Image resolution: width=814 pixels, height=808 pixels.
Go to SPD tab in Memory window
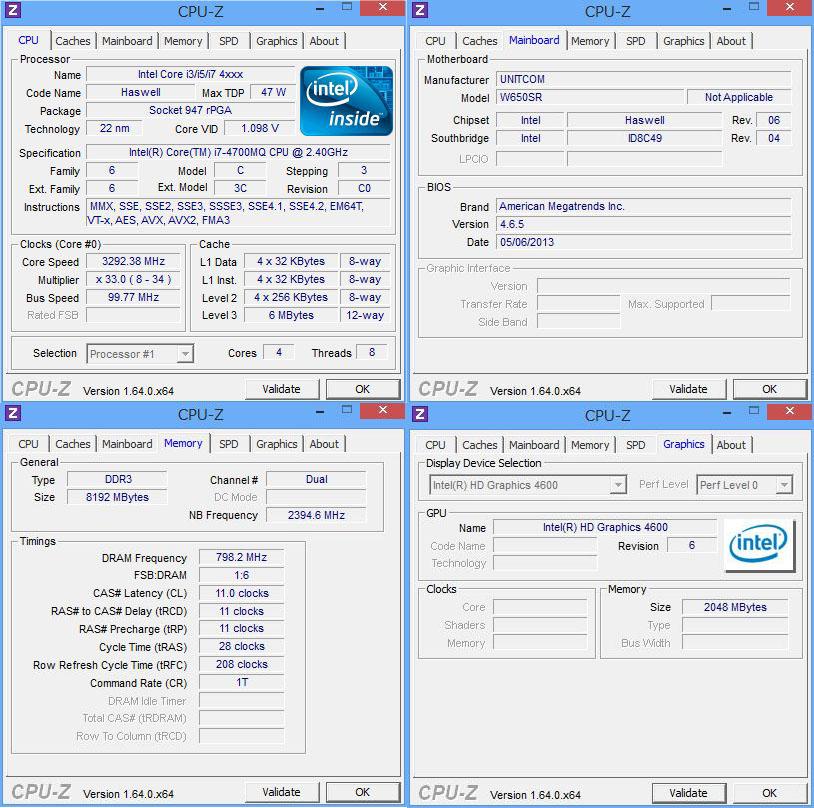(228, 444)
